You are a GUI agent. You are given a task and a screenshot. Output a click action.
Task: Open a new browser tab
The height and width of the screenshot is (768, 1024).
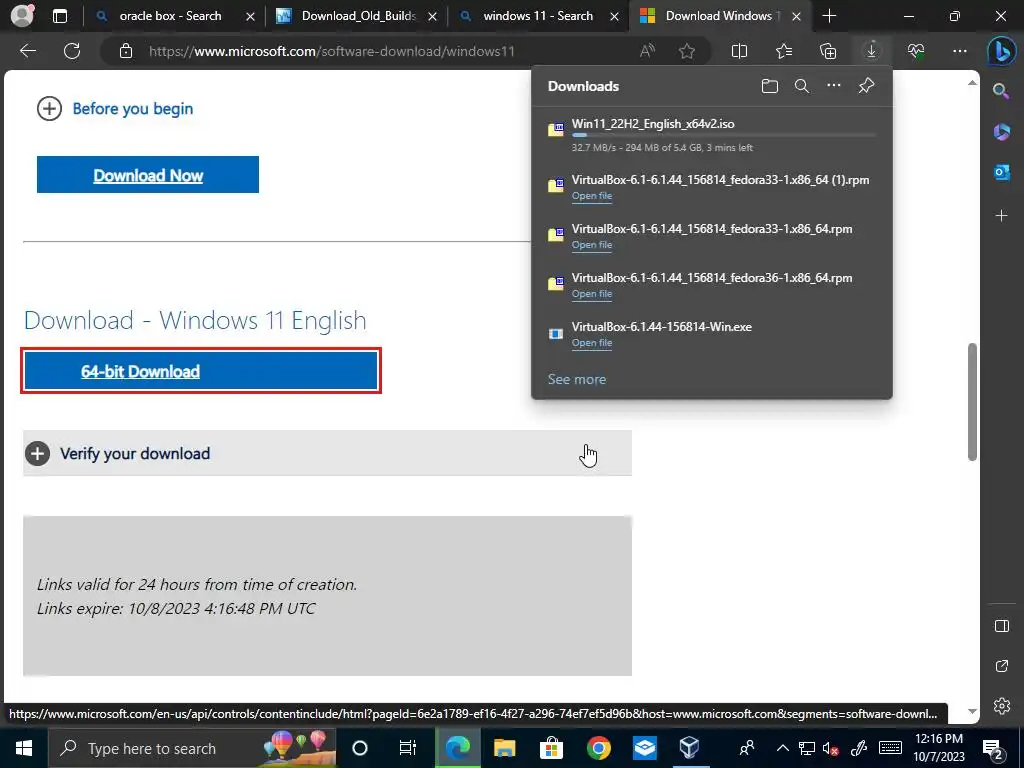829,16
